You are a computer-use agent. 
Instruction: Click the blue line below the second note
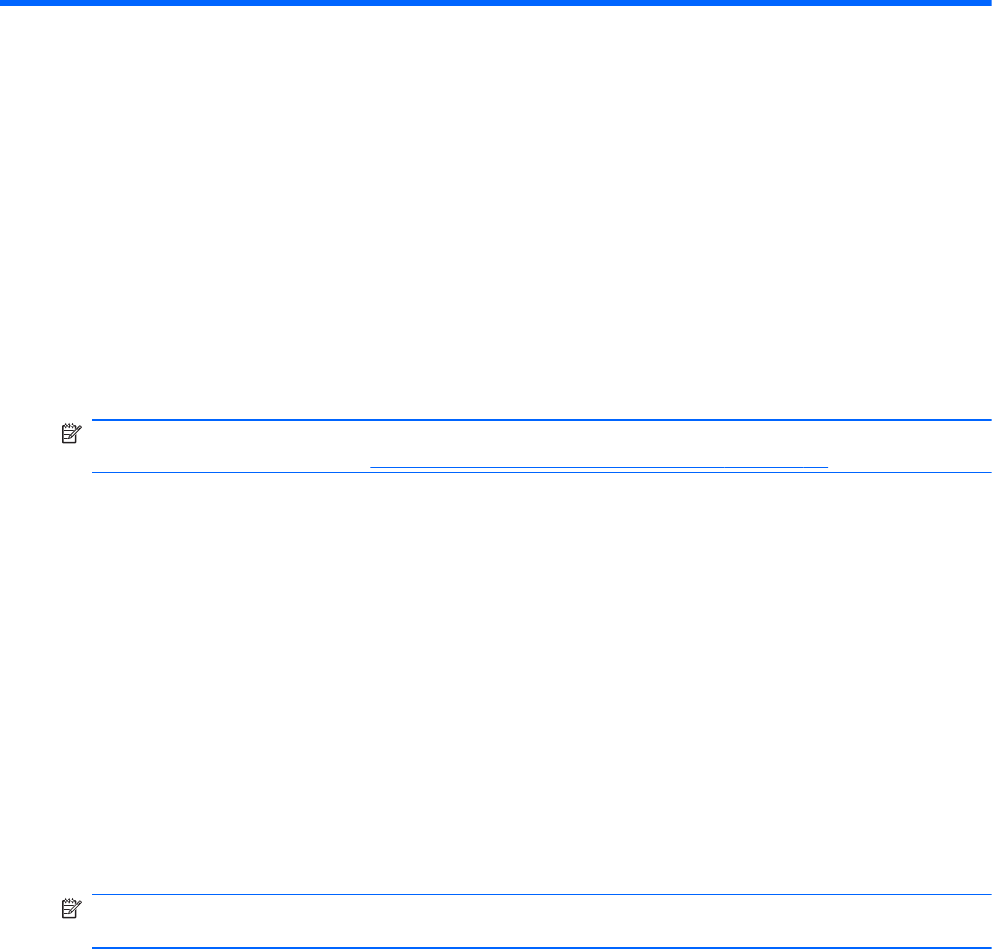540,947
